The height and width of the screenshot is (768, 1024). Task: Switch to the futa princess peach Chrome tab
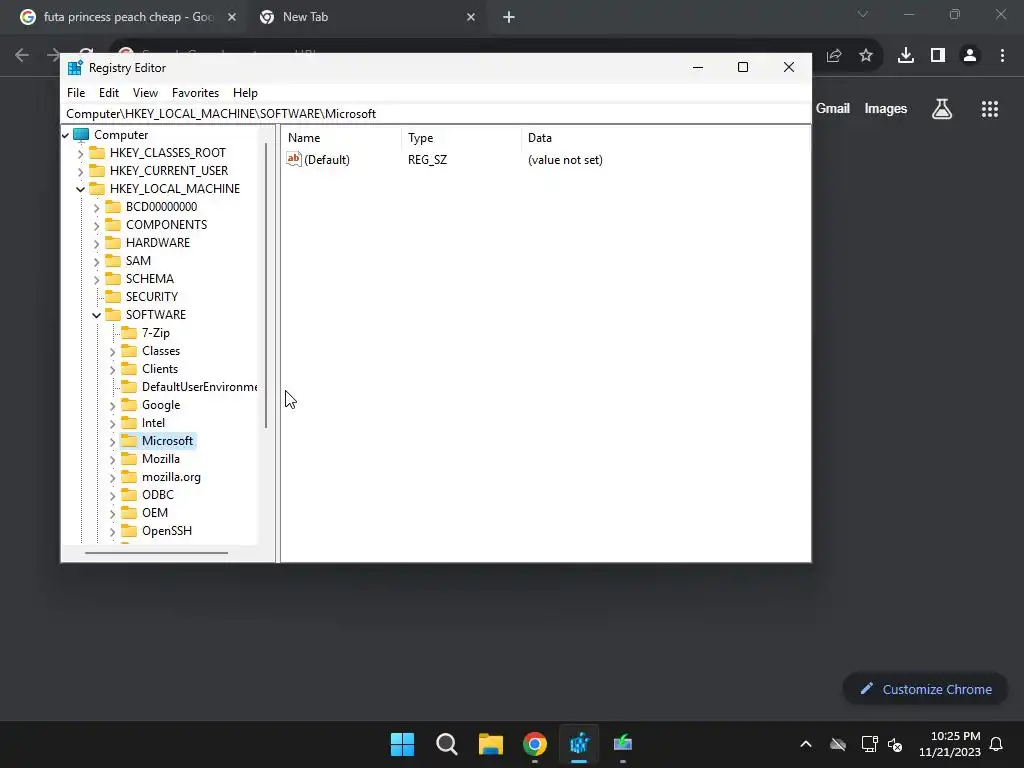pyautogui.click(x=128, y=17)
